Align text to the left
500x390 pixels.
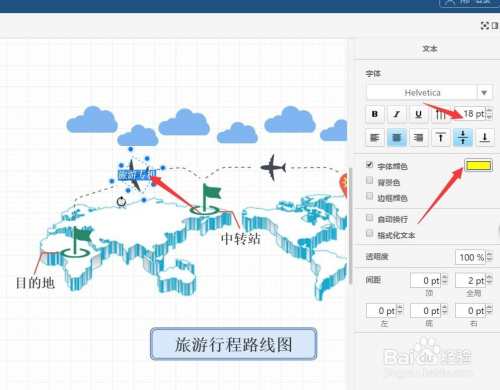pyautogui.click(x=375, y=137)
